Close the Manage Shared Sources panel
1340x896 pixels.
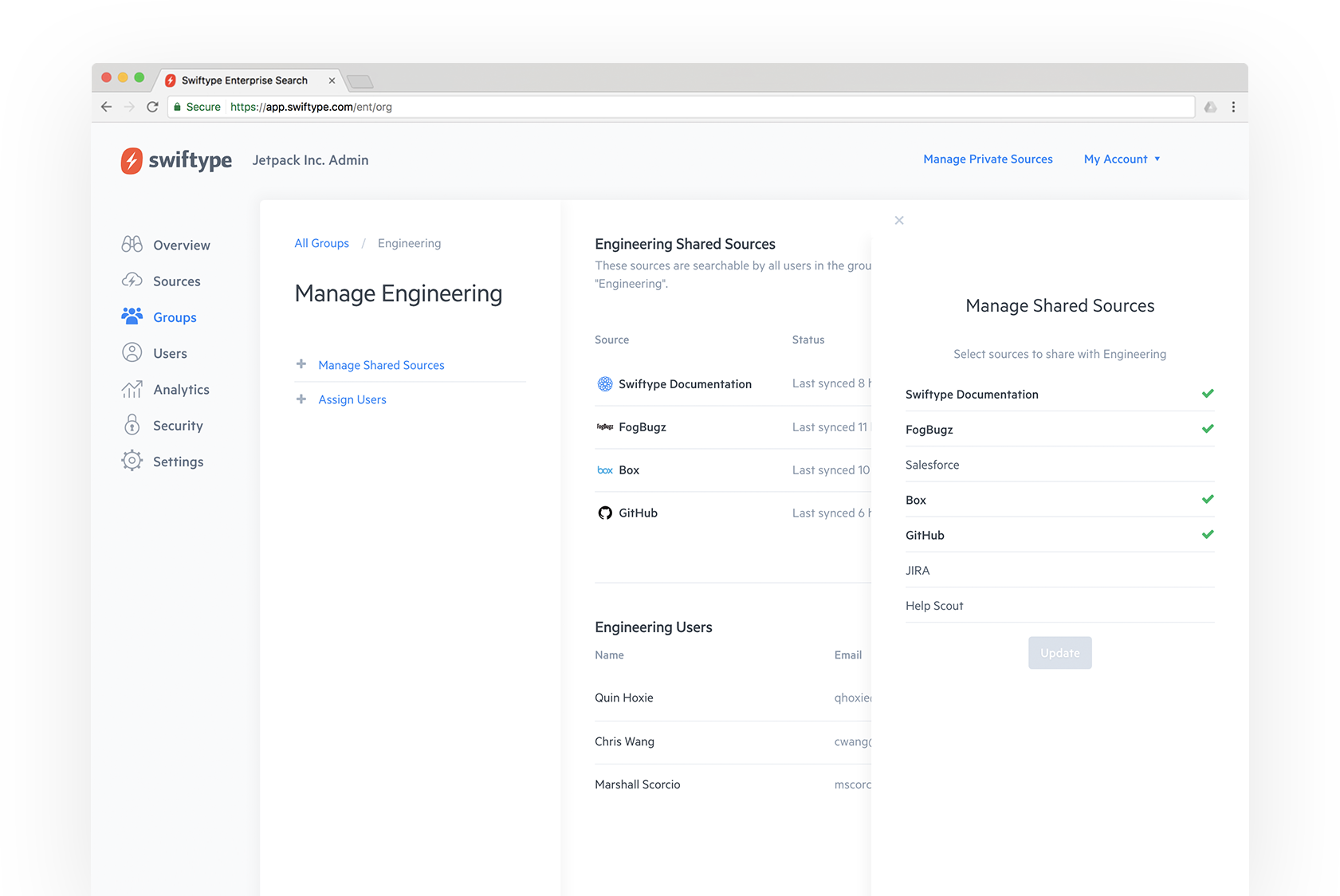899,220
